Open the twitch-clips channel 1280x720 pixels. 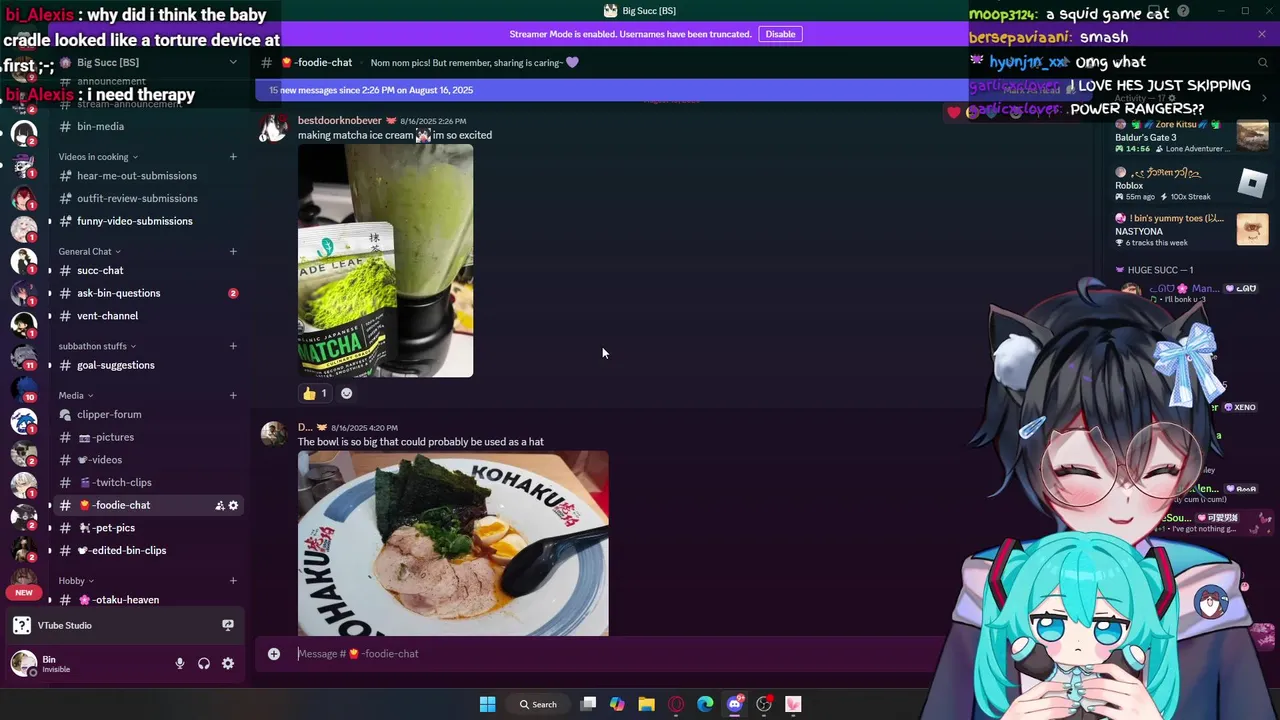point(147,483)
